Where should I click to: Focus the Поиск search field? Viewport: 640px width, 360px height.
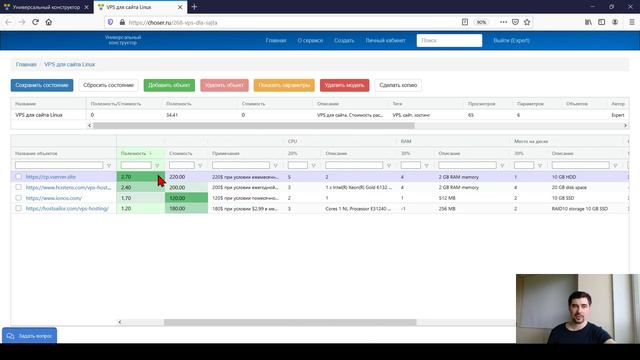[x=449, y=40]
